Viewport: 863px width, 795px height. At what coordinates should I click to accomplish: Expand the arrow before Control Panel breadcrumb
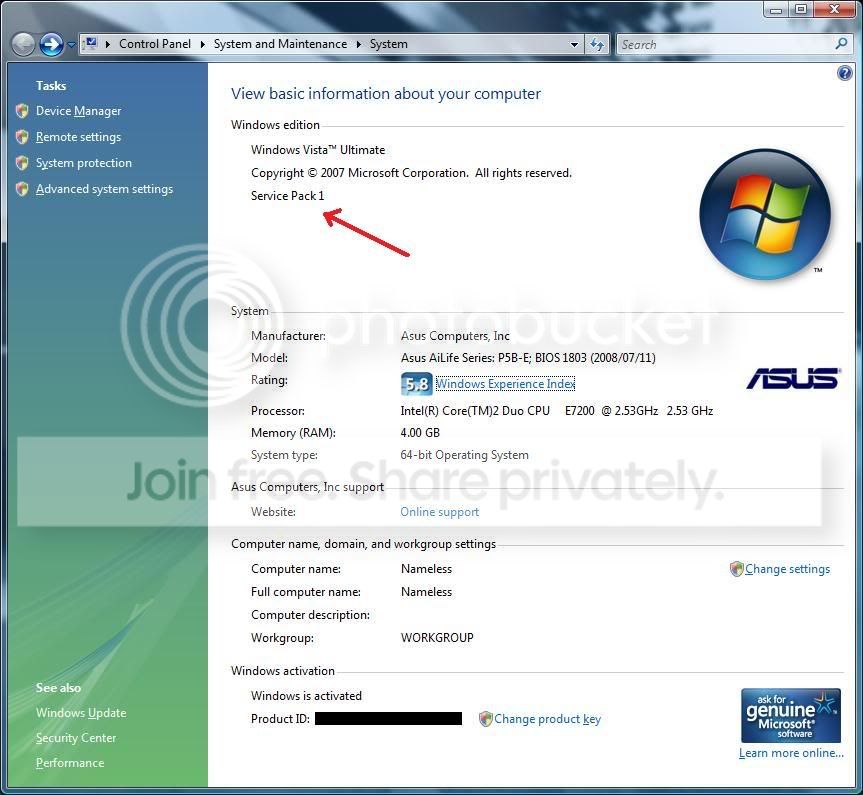108,45
